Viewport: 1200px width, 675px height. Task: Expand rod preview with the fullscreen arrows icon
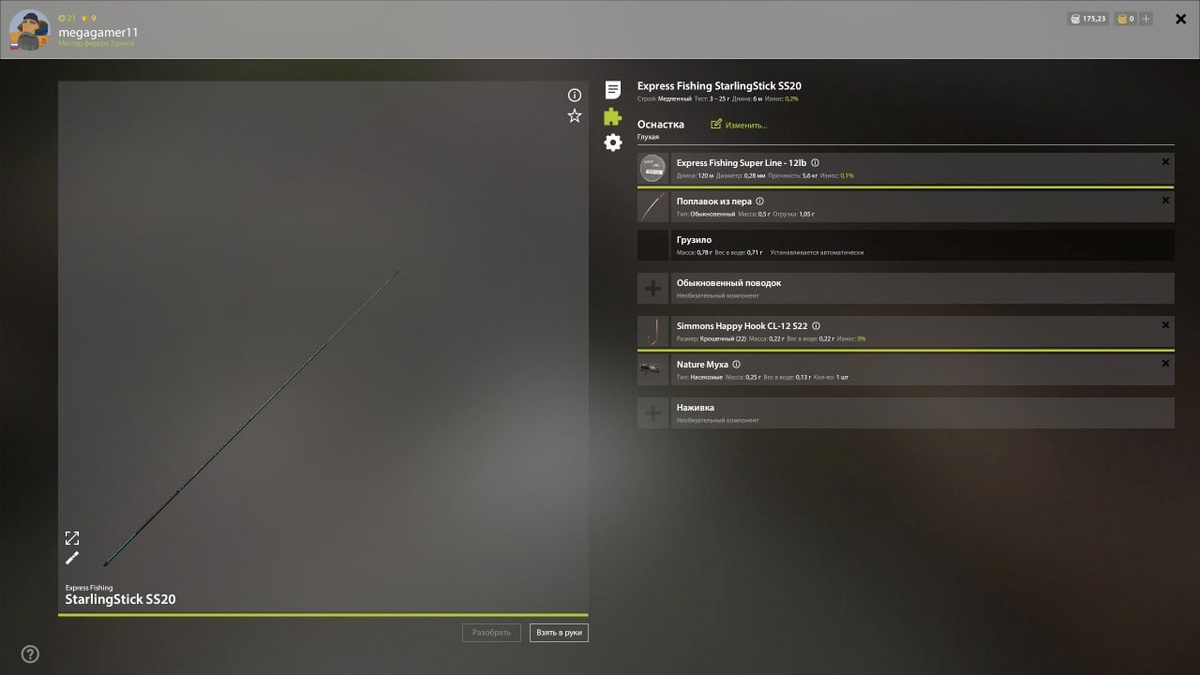(72, 538)
